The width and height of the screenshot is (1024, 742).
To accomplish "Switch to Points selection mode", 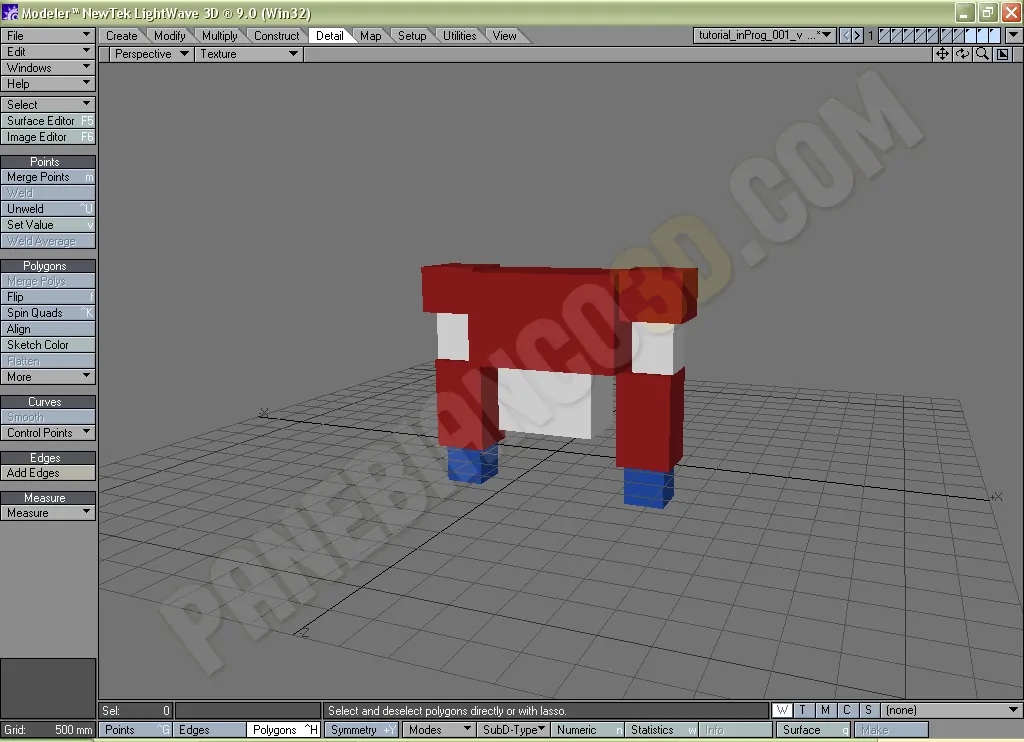I will click(x=135, y=730).
